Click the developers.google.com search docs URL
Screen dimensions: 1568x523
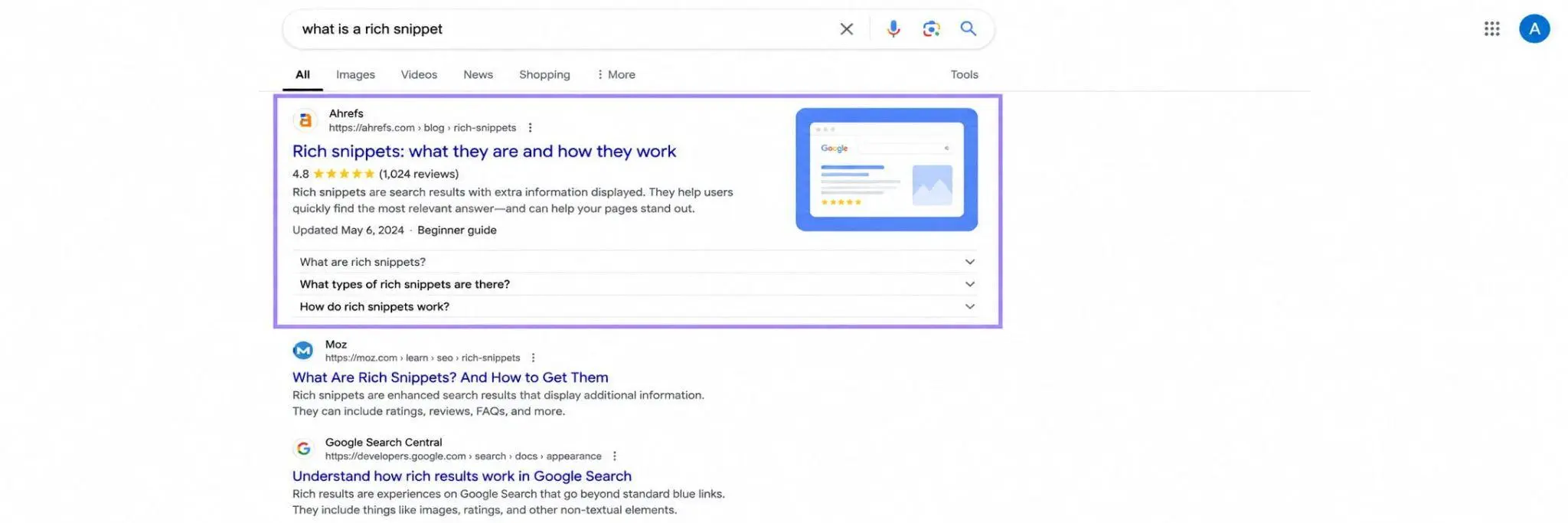pyautogui.click(x=463, y=456)
